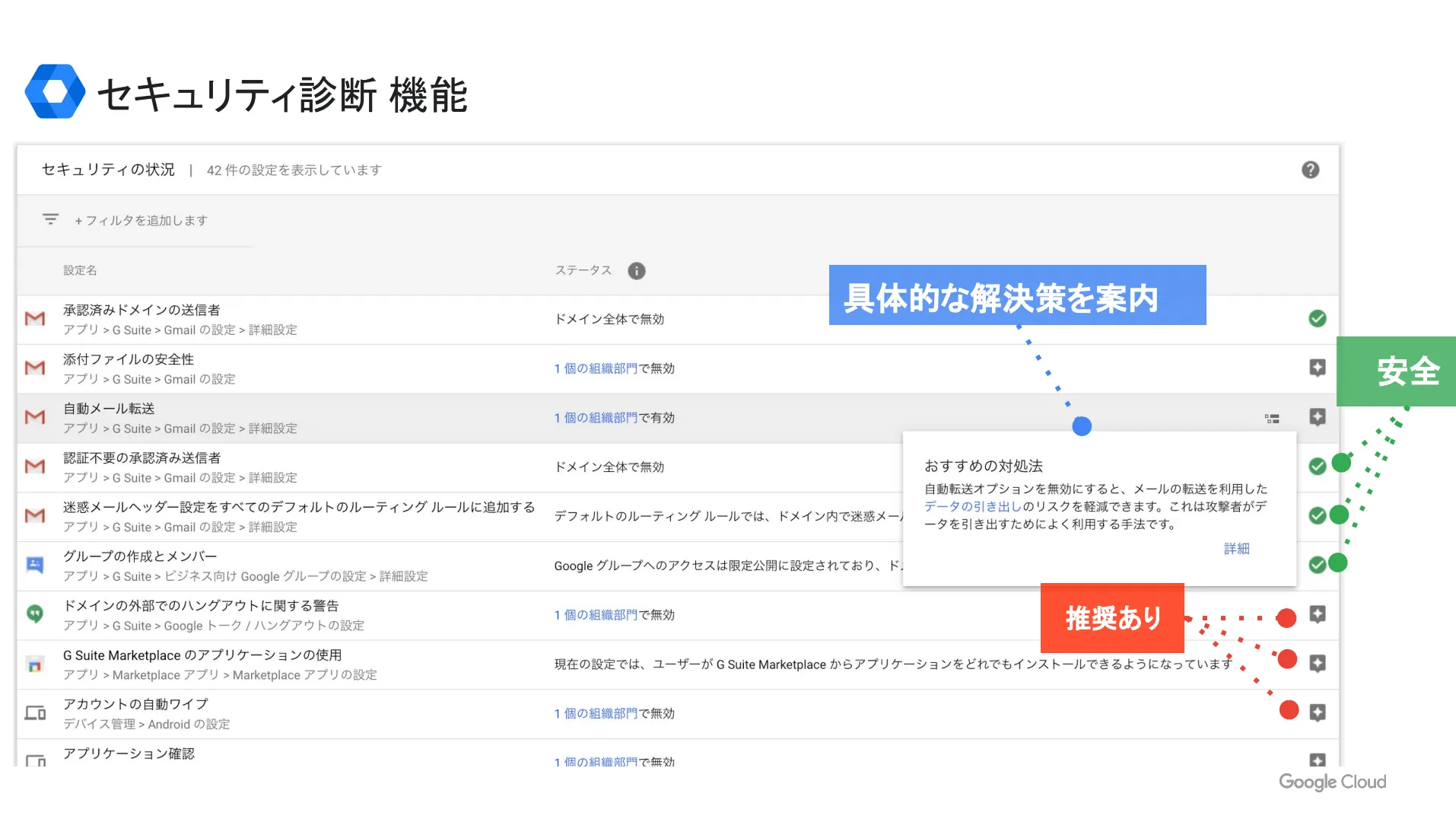Click green check for グループの作成とメンバー
1456x819 pixels.
[x=1318, y=565]
